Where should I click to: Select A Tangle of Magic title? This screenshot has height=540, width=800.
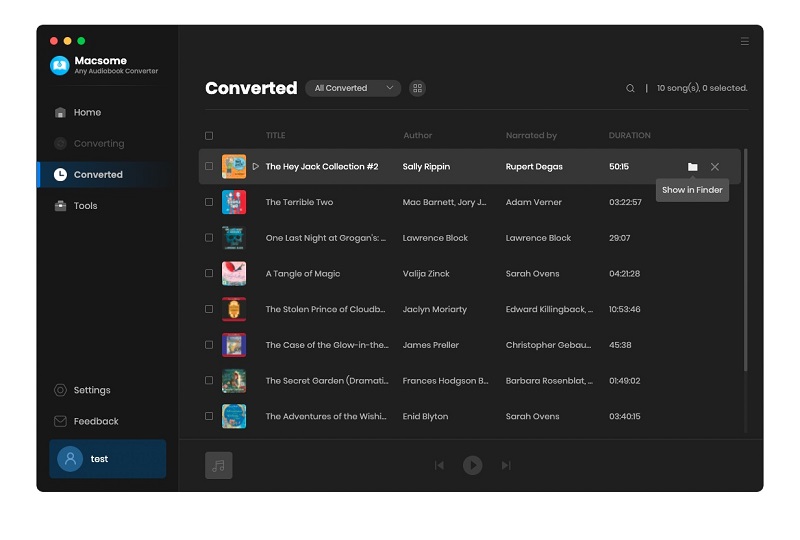pyautogui.click(x=303, y=274)
